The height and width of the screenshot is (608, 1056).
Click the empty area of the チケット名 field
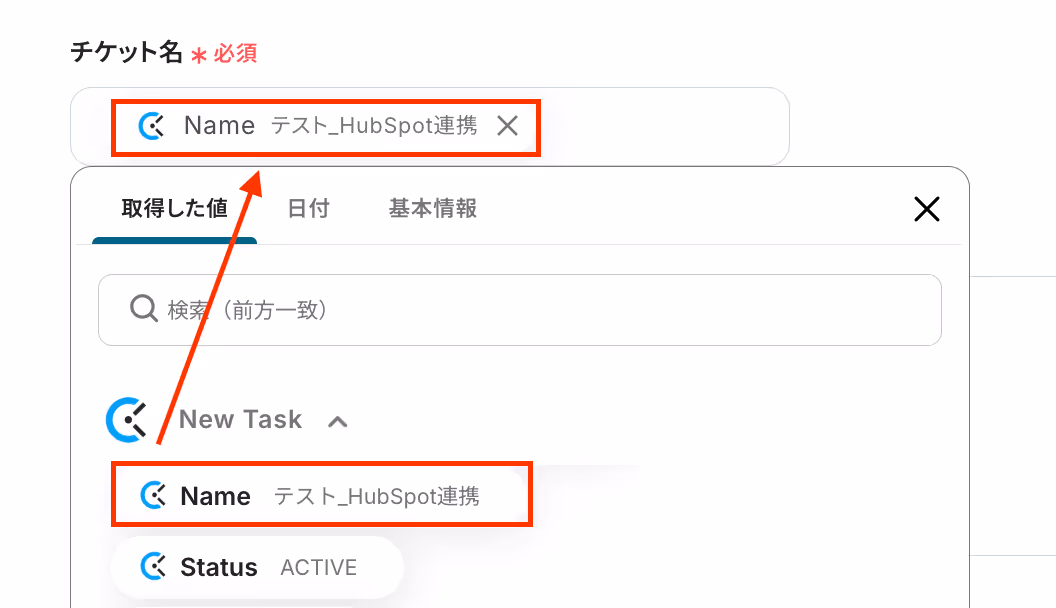pyautogui.click(x=663, y=126)
